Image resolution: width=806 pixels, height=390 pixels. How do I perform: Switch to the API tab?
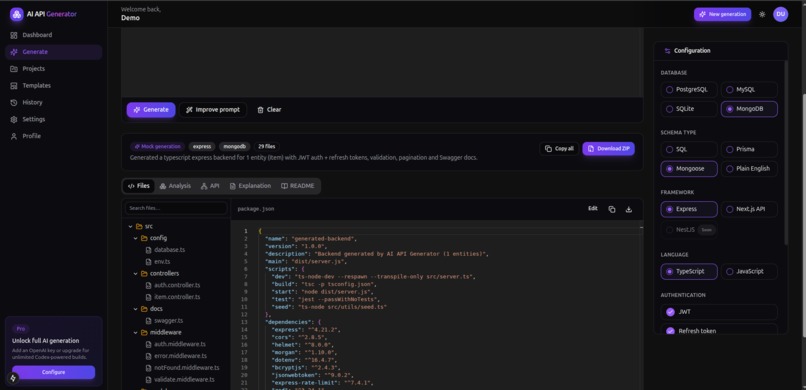point(210,186)
